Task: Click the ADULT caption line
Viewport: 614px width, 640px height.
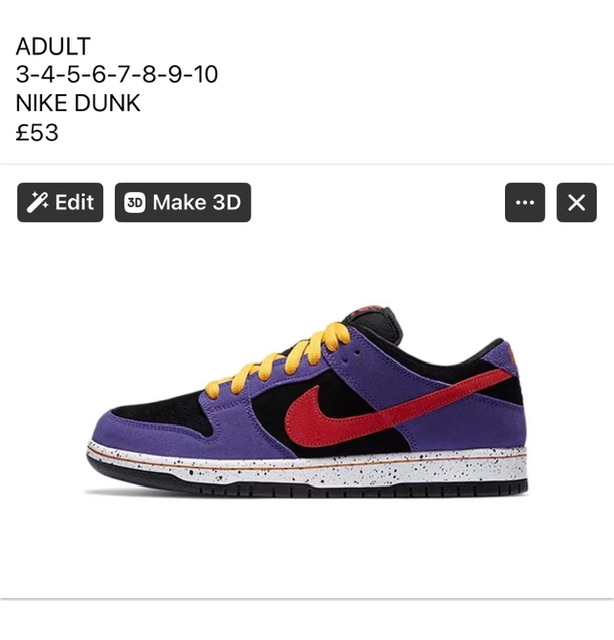Action: pyautogui.click(x=53, y=46)
